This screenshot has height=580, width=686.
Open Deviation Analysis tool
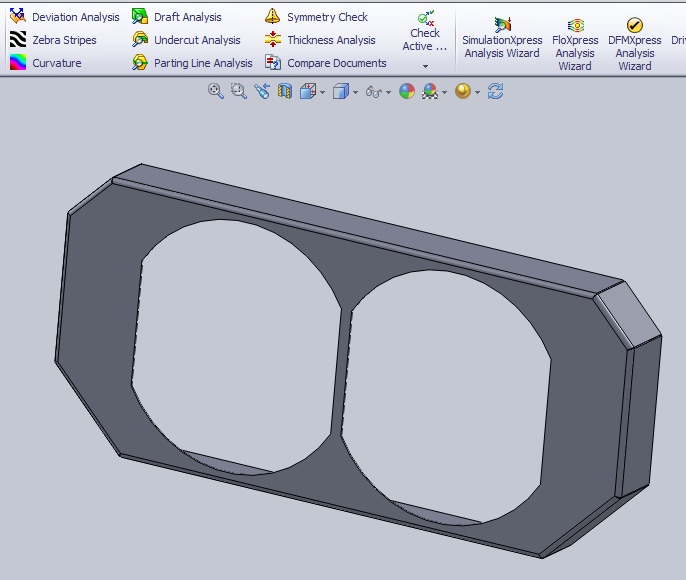[65, 17]
